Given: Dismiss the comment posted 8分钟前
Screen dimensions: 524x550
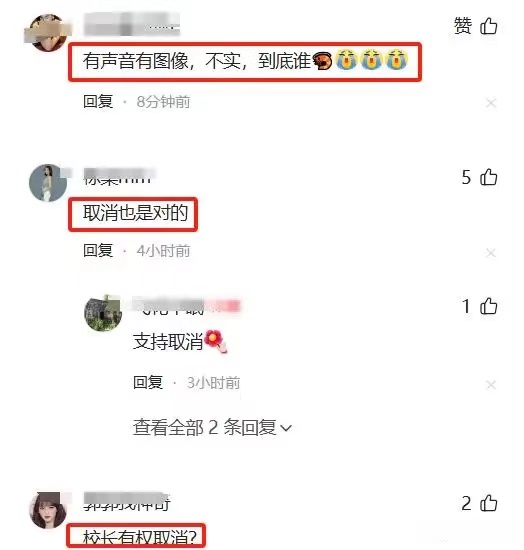Looking at the screenshot, I should pos(491,103).
